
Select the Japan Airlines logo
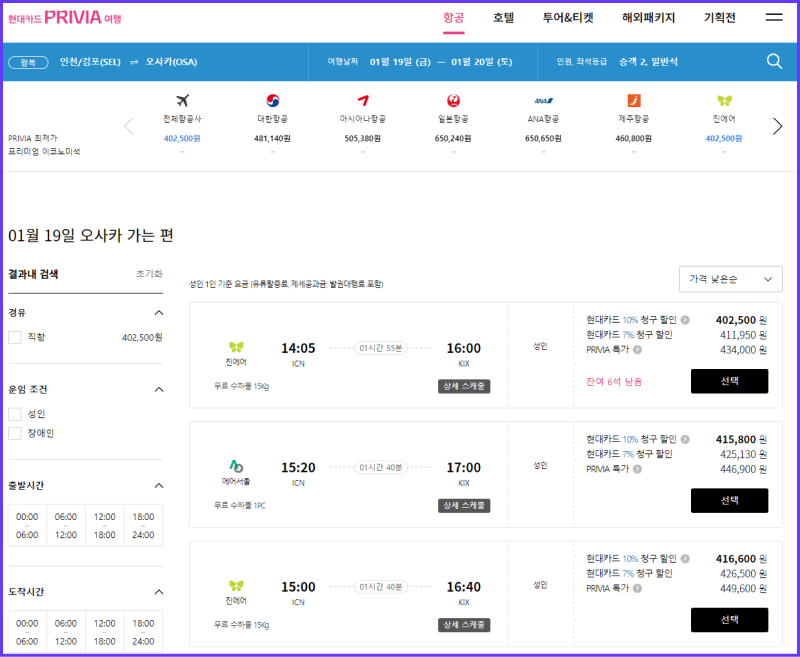[x=453, y=100]
